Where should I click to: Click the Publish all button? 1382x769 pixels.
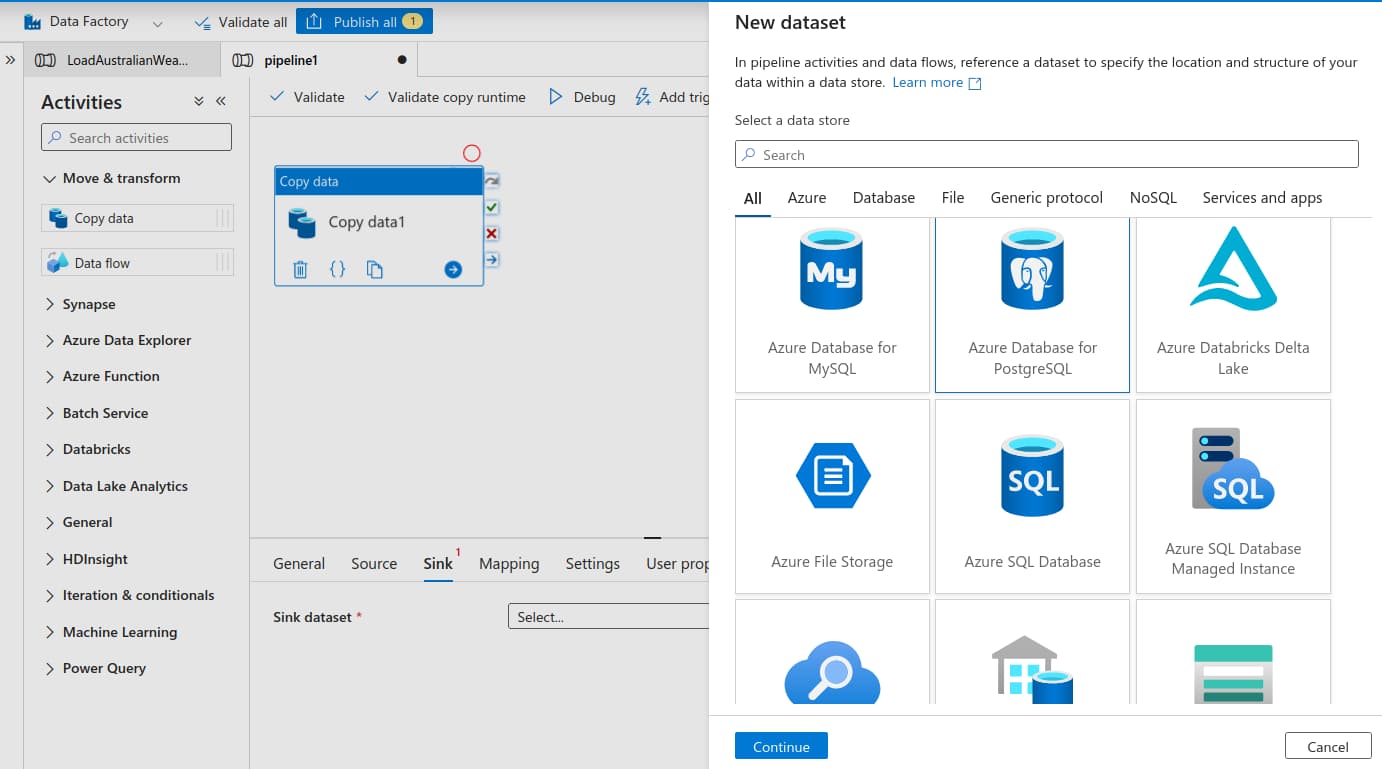(x=364, y=21)
